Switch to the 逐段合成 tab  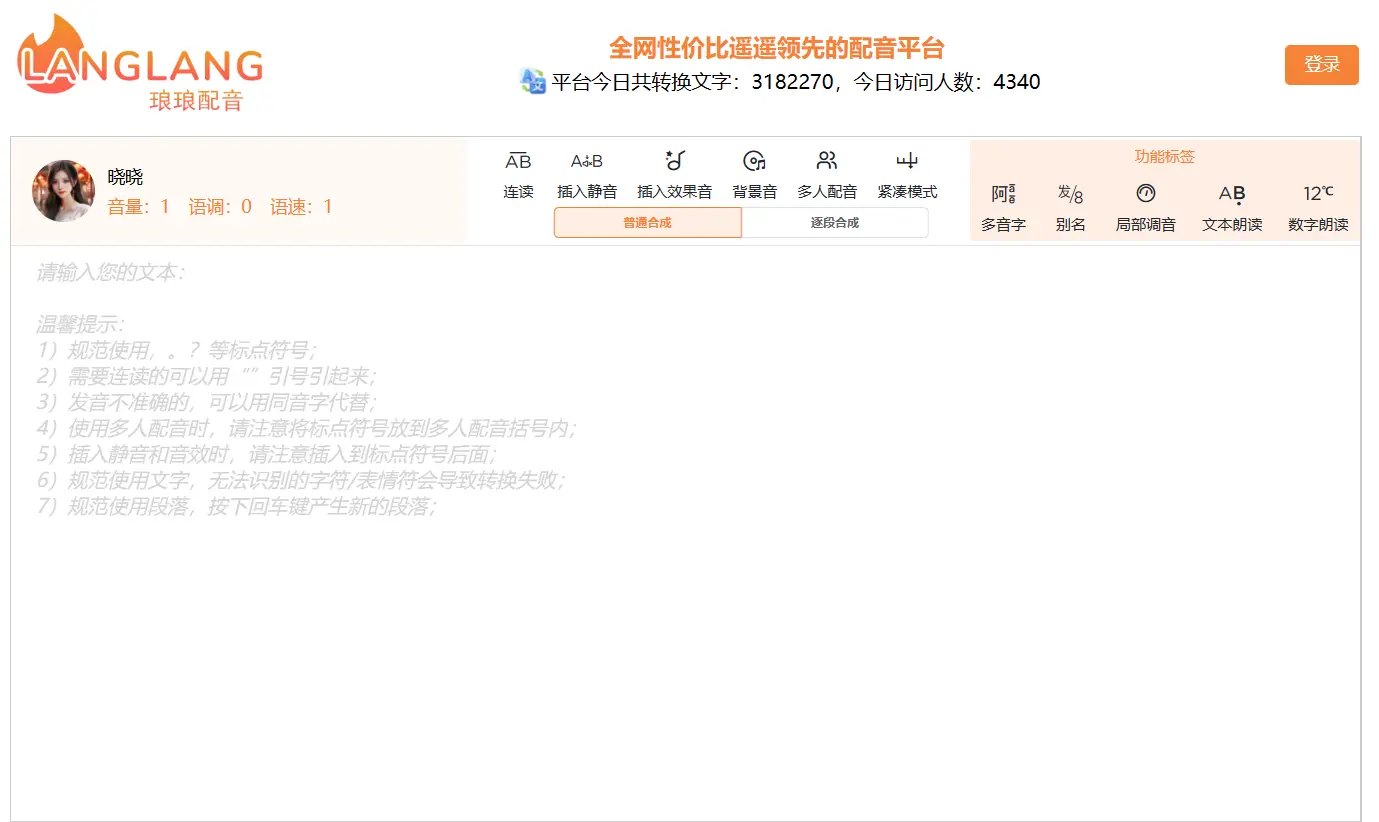[x=835, y=223]
